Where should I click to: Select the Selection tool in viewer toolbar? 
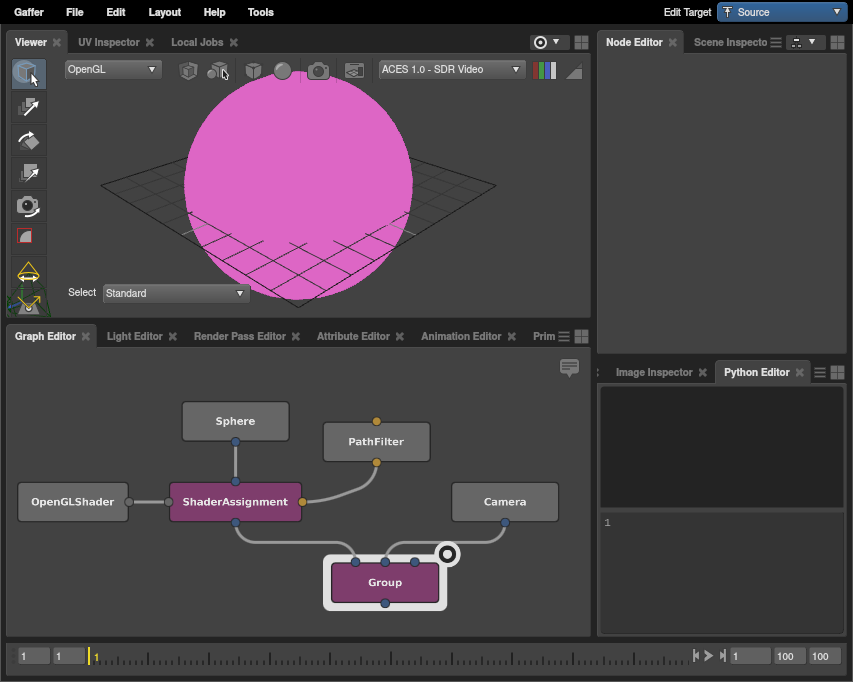click(x=28, y=74)
